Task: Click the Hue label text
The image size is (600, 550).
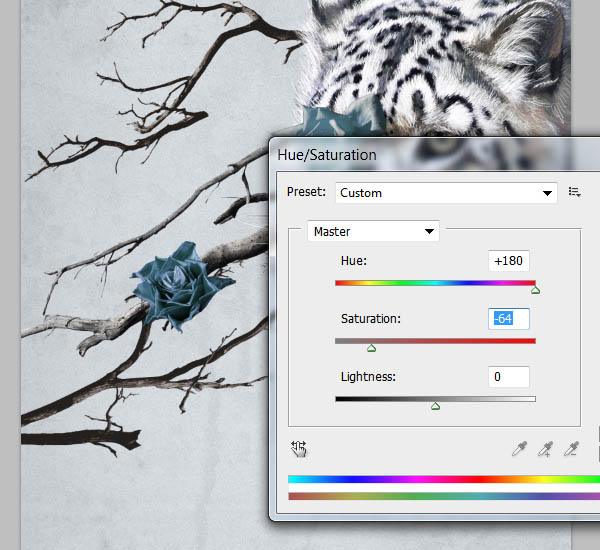Action: [354, 261]
